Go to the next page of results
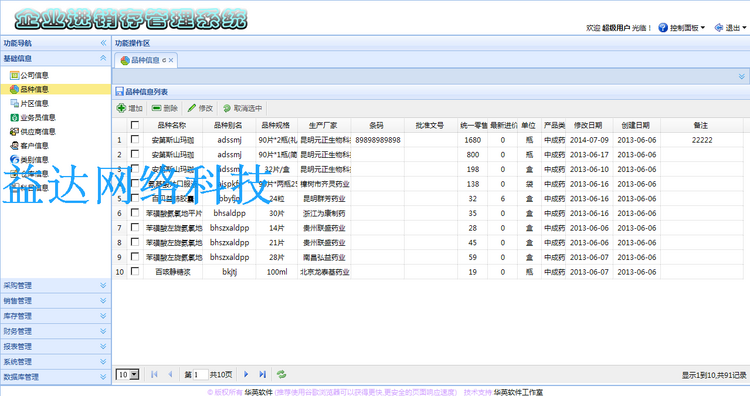The height and width of the screenshot is (396, 750). [246, 374]
